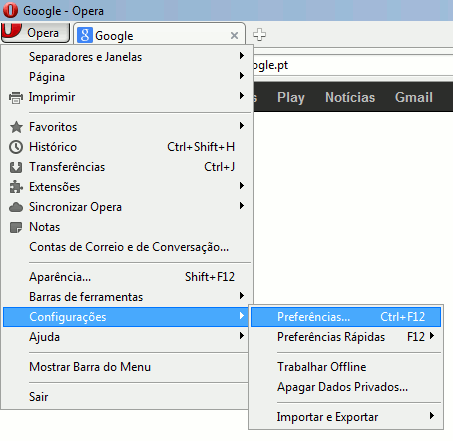Choose Trabalhar Offline
Image resolution: width=453 pixels, height=441 pixels.
tap(346, 367)
